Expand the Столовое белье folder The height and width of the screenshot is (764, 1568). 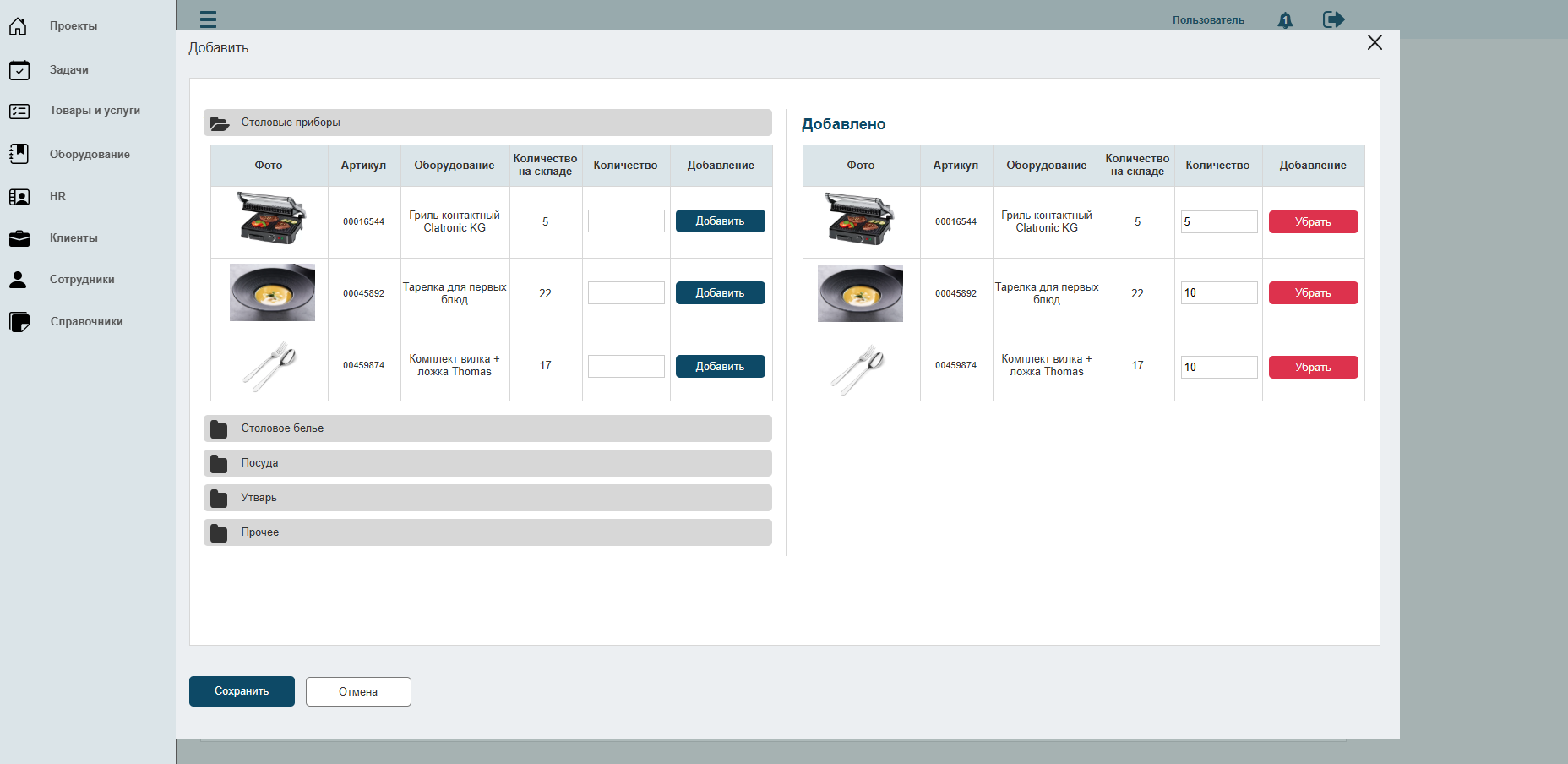[487, 428]
